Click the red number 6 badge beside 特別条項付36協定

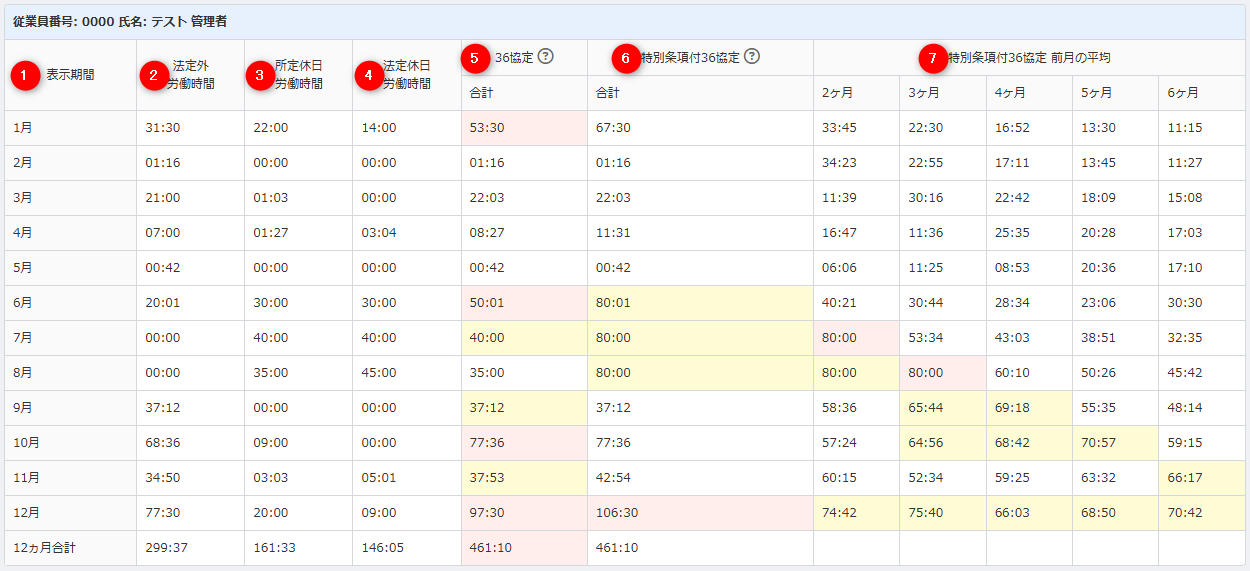(x=626, y=59)
